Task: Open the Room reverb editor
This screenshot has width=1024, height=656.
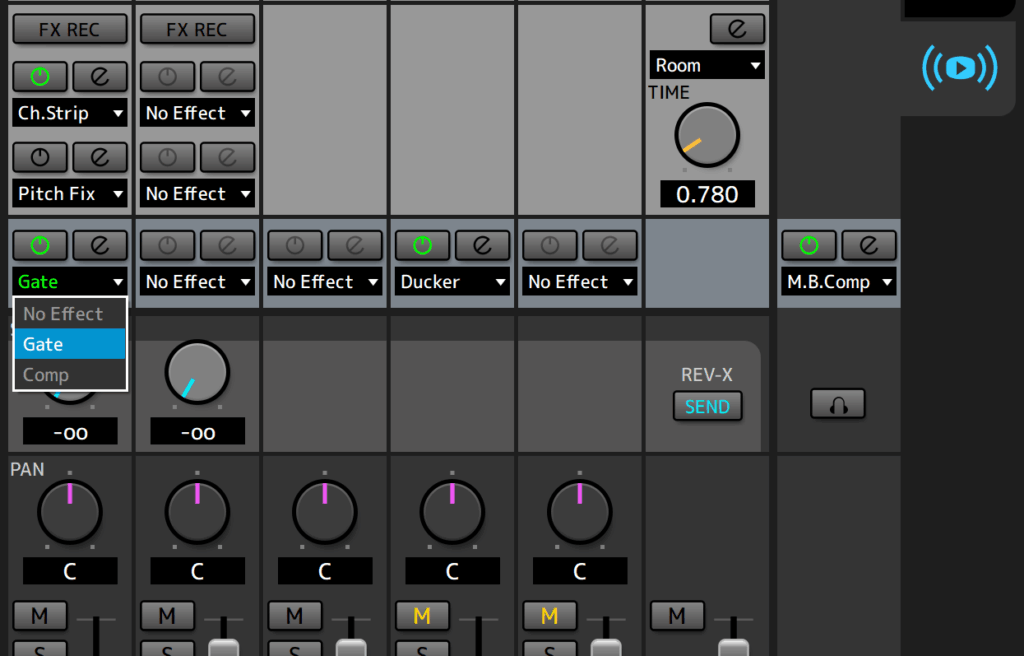Action: (x=737, y=29)
